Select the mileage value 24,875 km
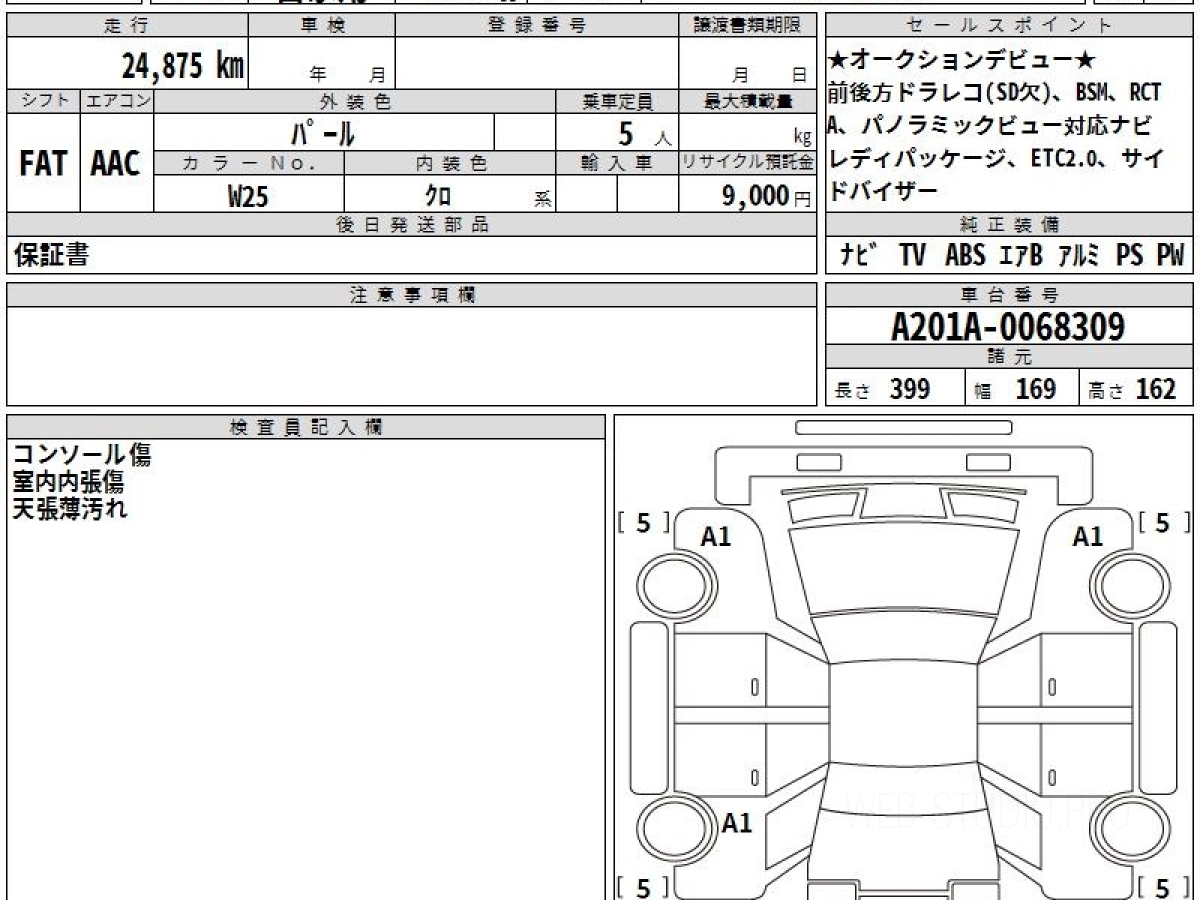The height and width of the screenshot is (900, 1200). pyautogui.click(x=183, y=66)
